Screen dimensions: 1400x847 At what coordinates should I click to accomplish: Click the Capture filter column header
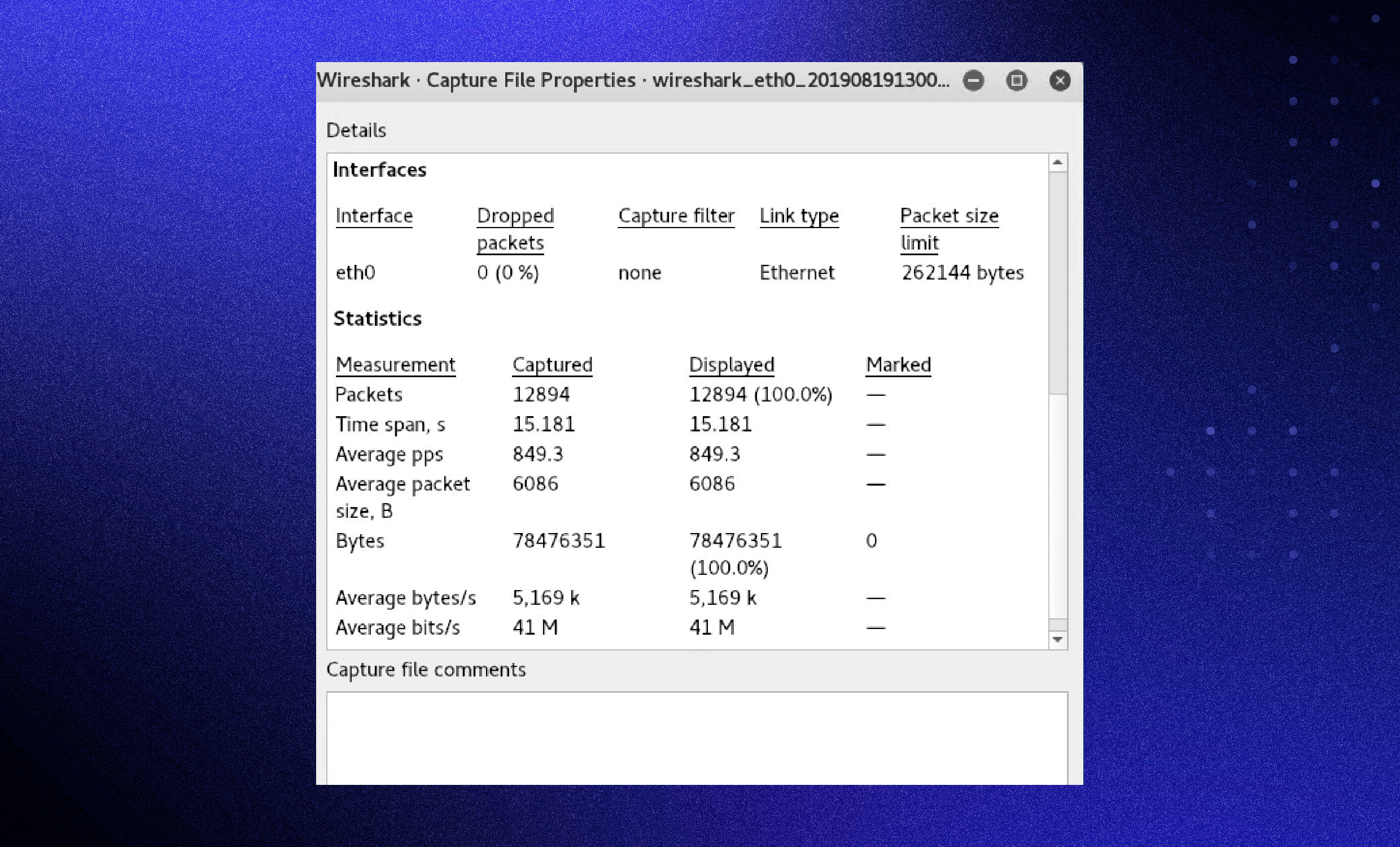click(676, 216)
